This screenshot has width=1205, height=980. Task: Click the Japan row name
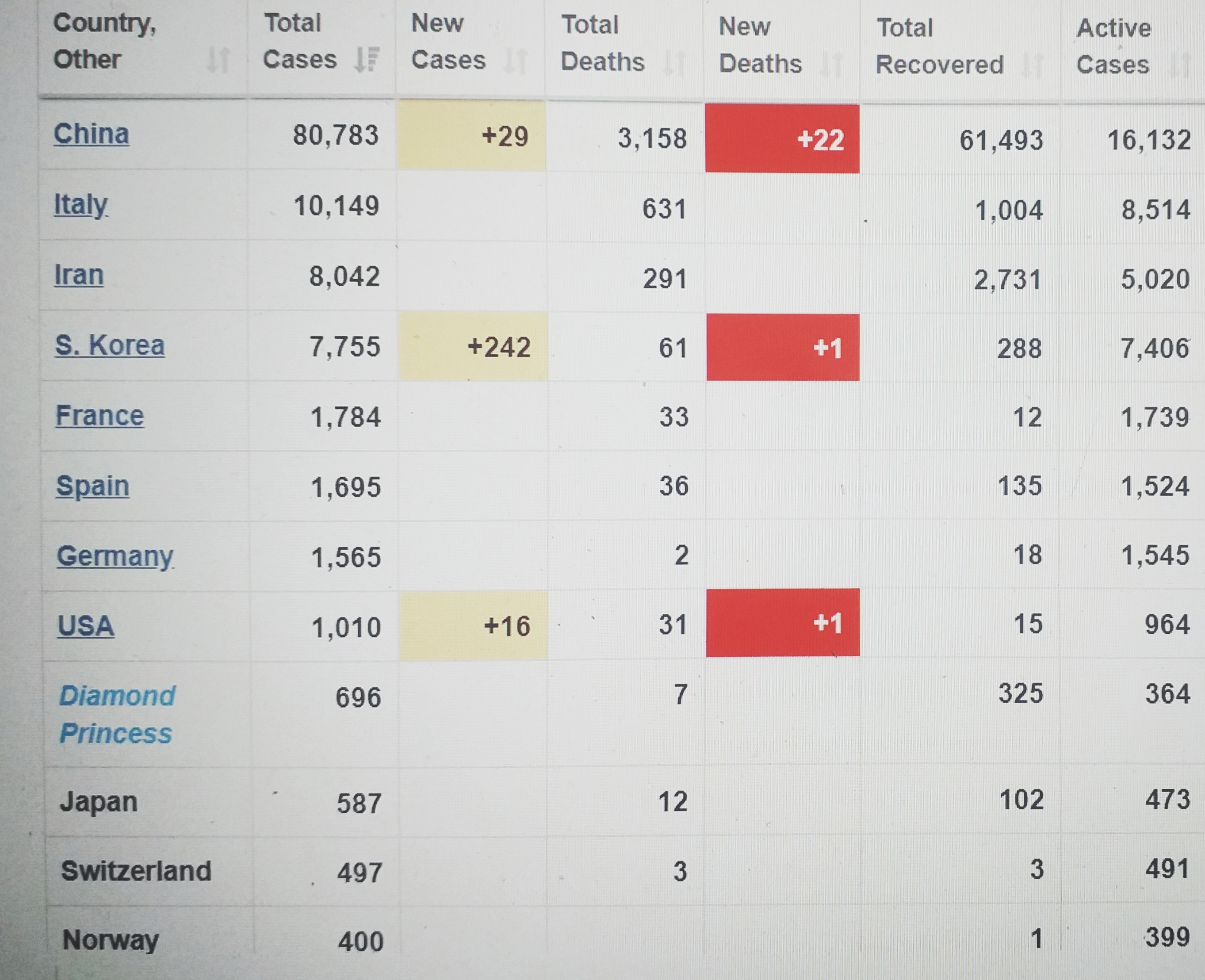point(99,802)
